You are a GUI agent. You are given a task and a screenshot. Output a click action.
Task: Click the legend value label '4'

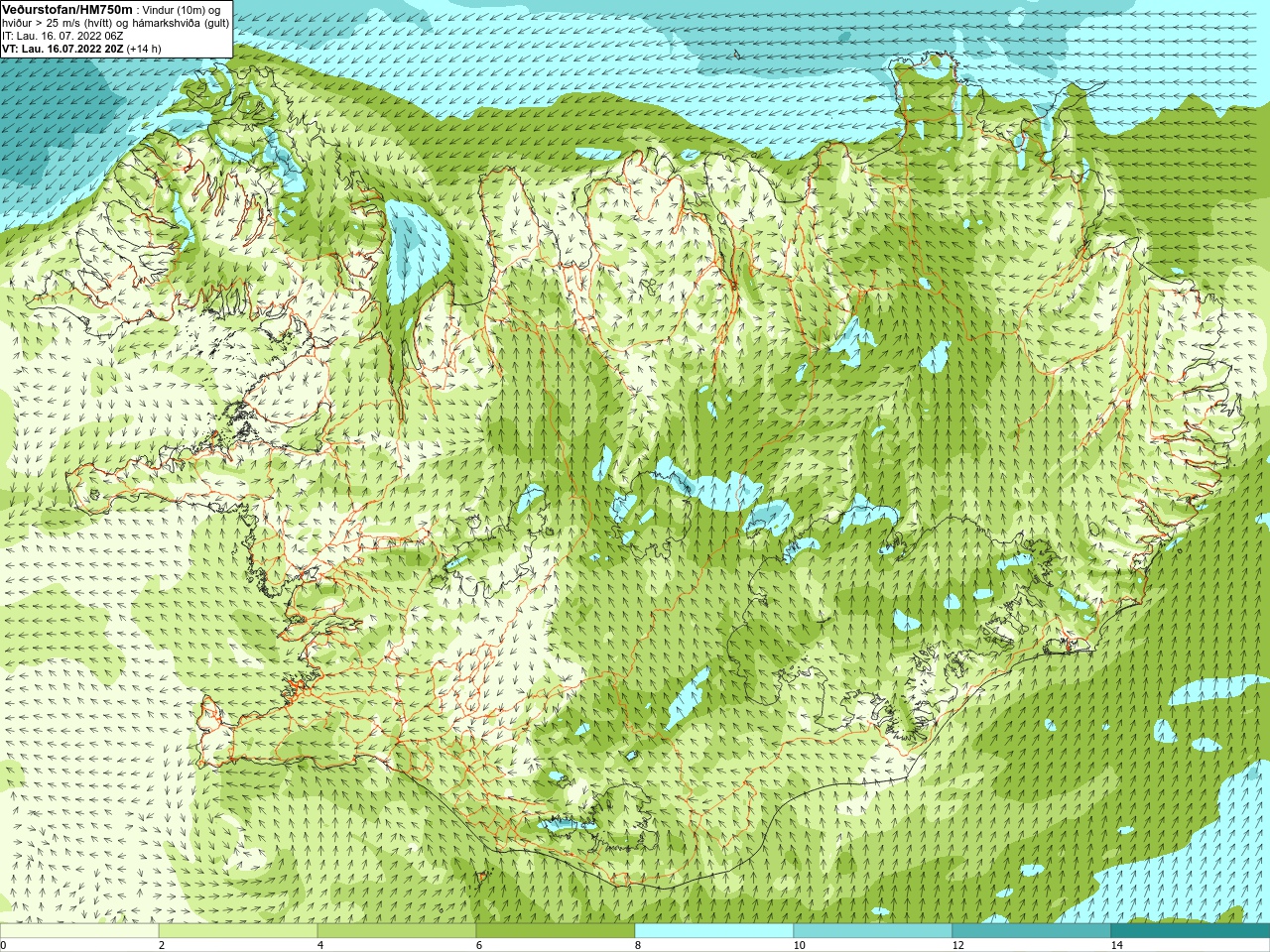point(320,945)
